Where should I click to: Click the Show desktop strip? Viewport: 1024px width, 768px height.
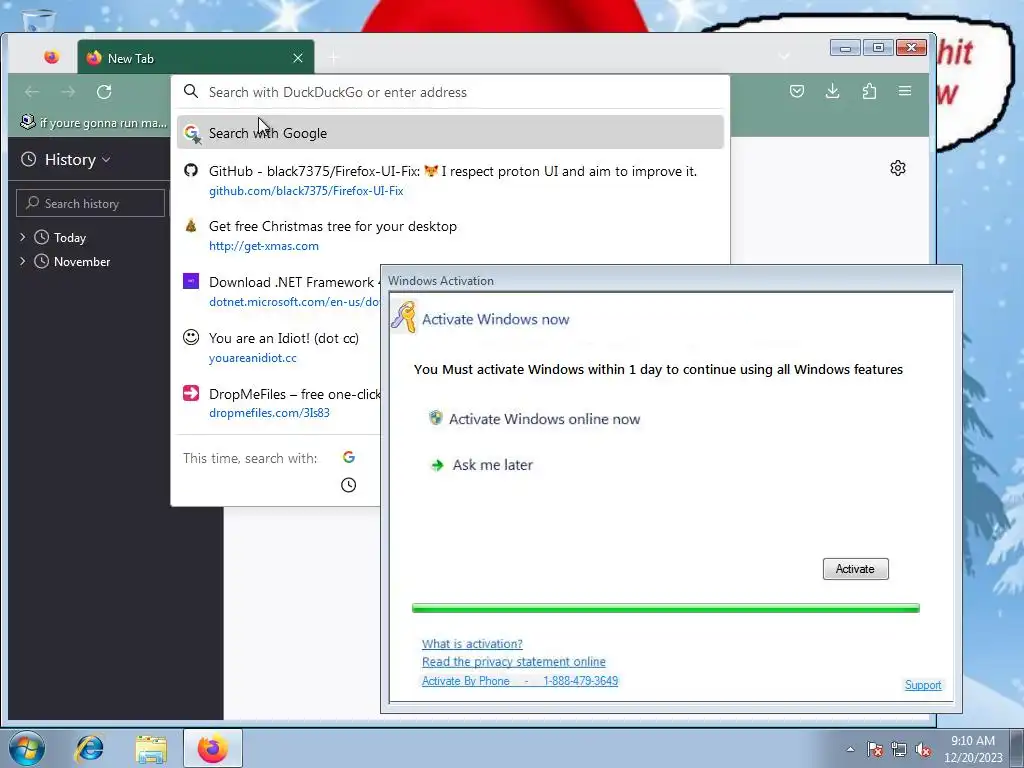tap(1017, 748)
